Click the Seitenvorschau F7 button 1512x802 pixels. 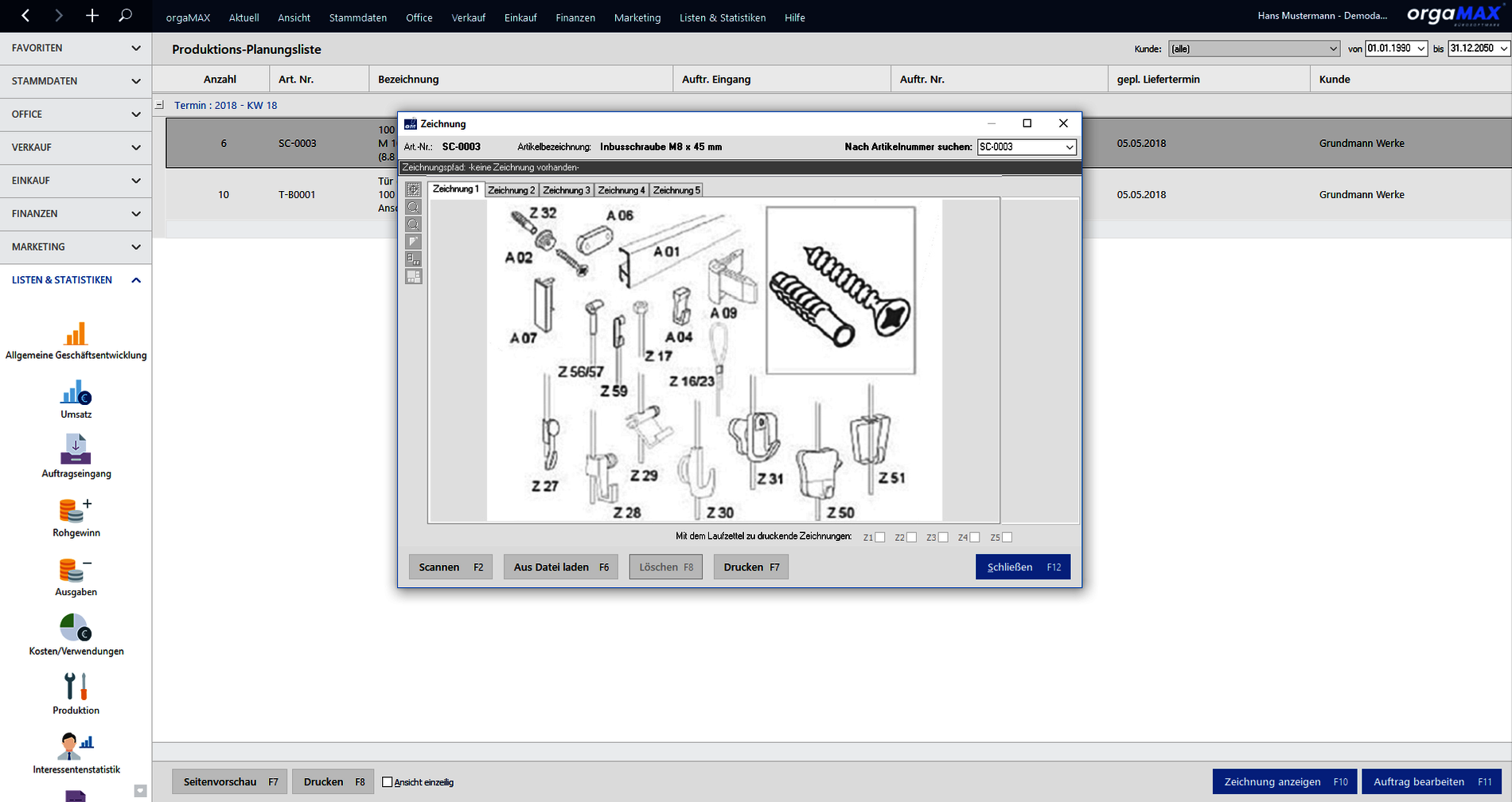pyautogui.click(x=231, y=782)
